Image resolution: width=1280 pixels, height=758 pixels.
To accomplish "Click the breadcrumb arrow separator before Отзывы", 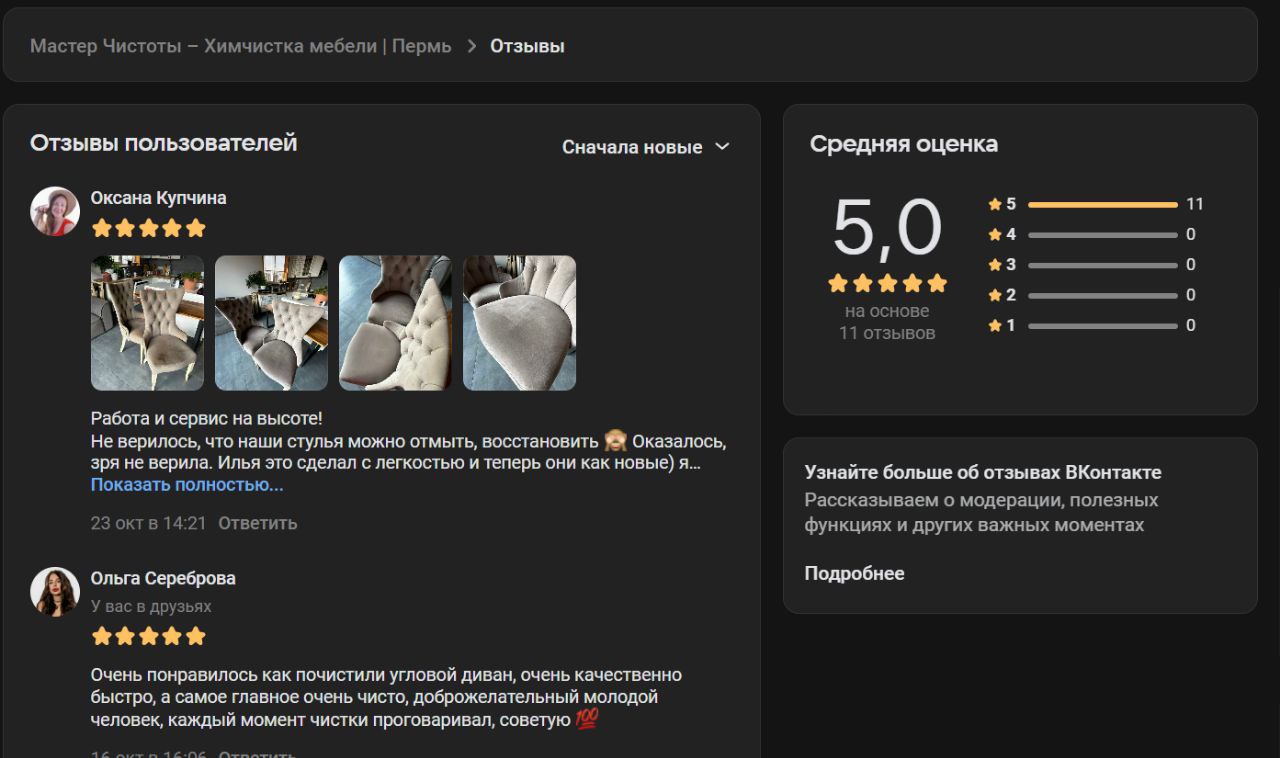I will pyautogui.click(x=471, y=46).
